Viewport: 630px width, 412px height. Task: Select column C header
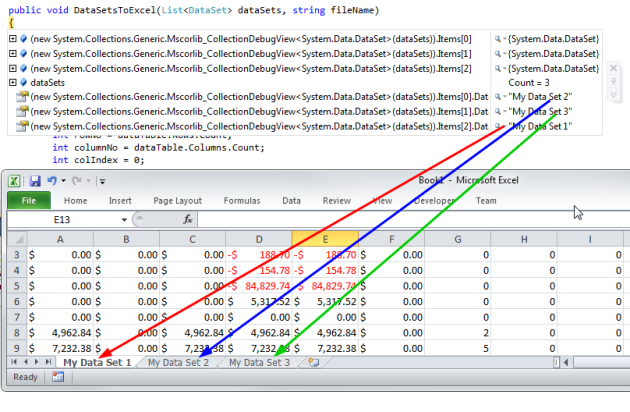pos(192,240)
